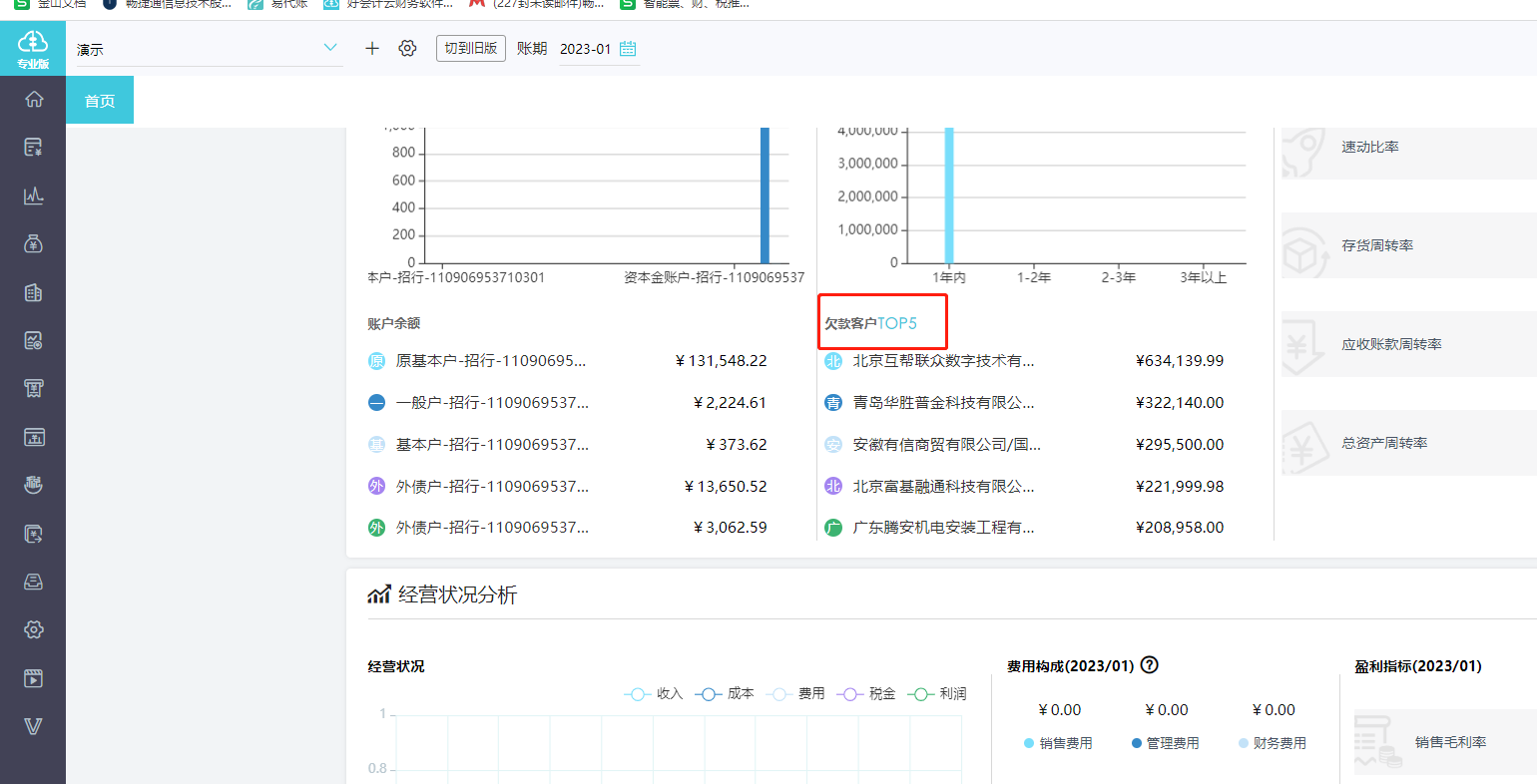Viewport: 1537px width, 784px height.
Task: Open the video tutorial icon near sidebar bottom
Action: tap(33, 678)
